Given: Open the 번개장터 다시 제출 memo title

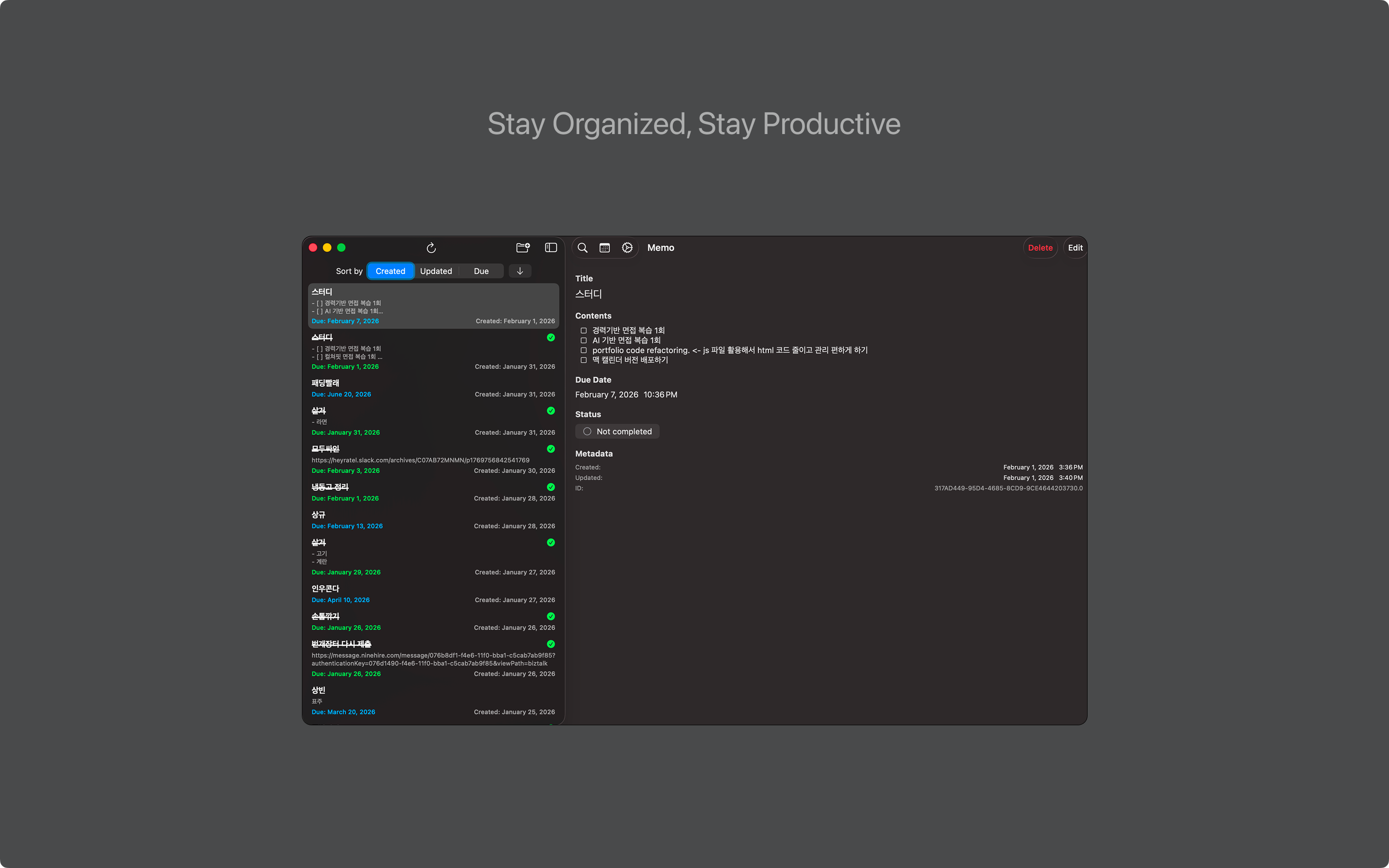Looking at the screenshot, I should [x=341, y=644].
